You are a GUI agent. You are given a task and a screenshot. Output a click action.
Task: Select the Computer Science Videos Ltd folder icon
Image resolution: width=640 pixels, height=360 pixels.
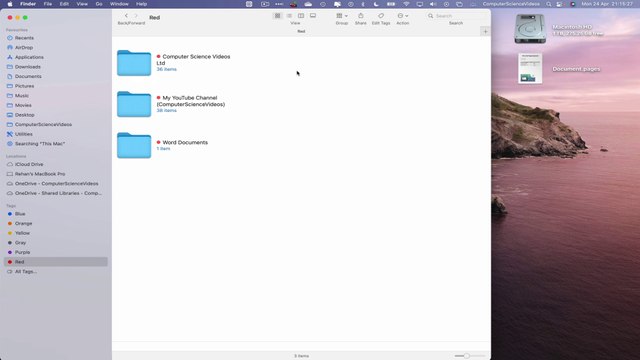coord(134,63)
